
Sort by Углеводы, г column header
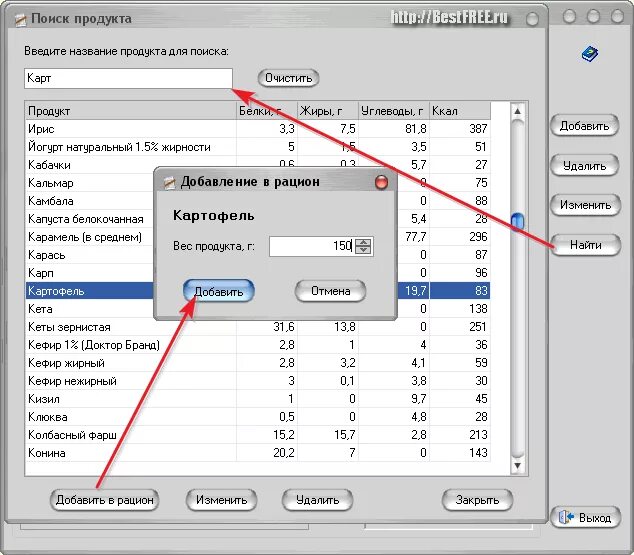pos(394,111)
